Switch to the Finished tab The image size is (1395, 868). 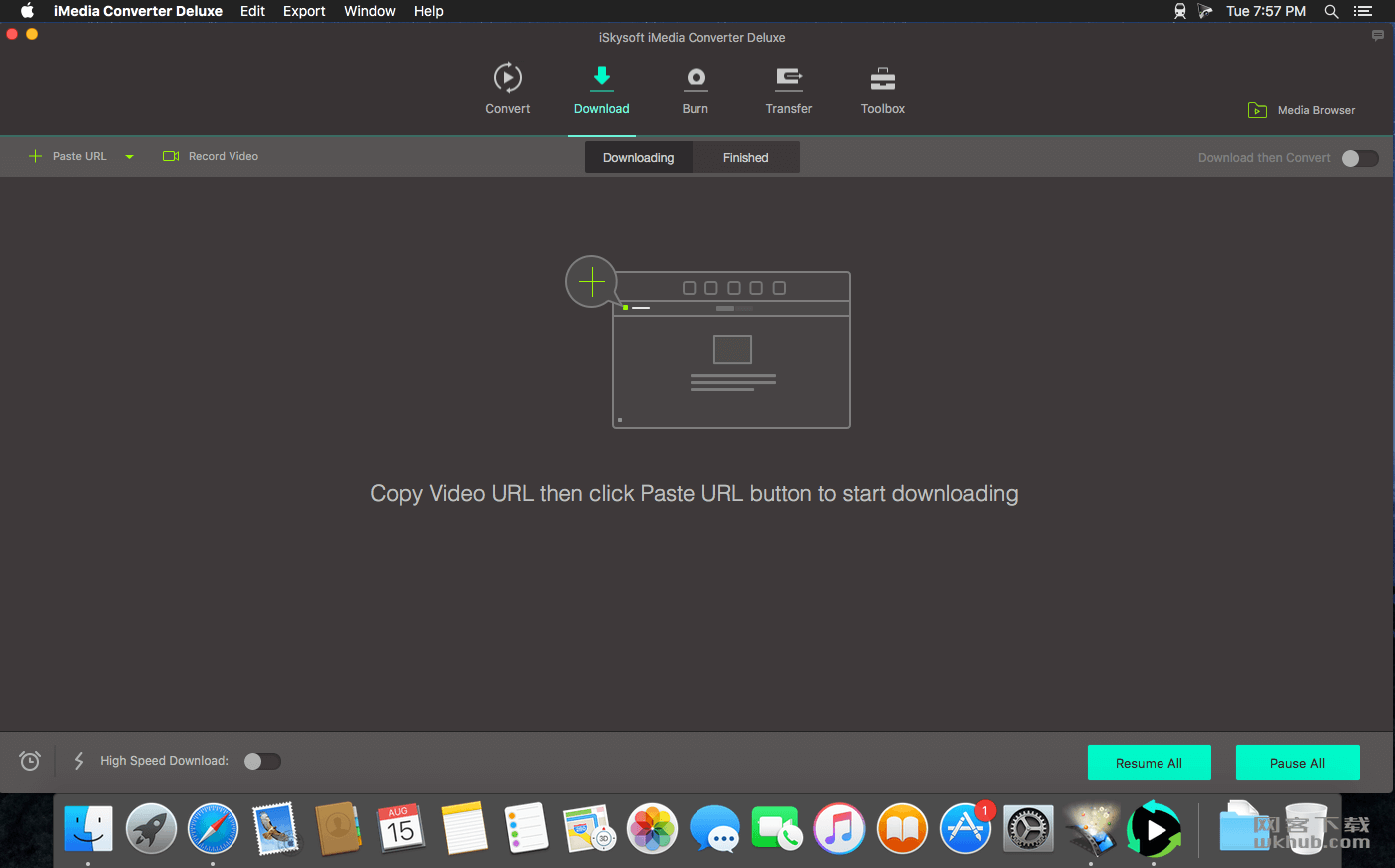tap(745, 157)
